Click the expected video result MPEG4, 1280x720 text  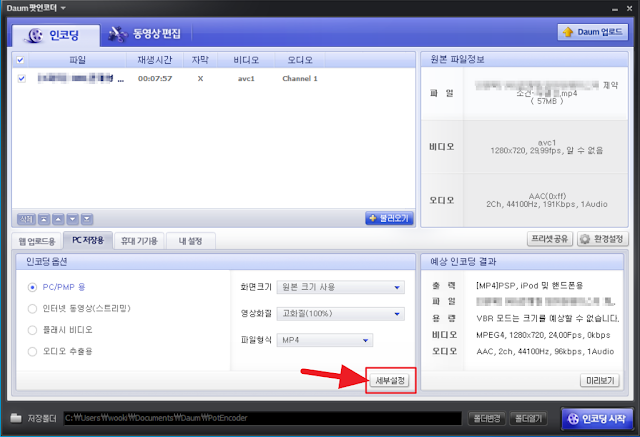[x=543, y=335]
